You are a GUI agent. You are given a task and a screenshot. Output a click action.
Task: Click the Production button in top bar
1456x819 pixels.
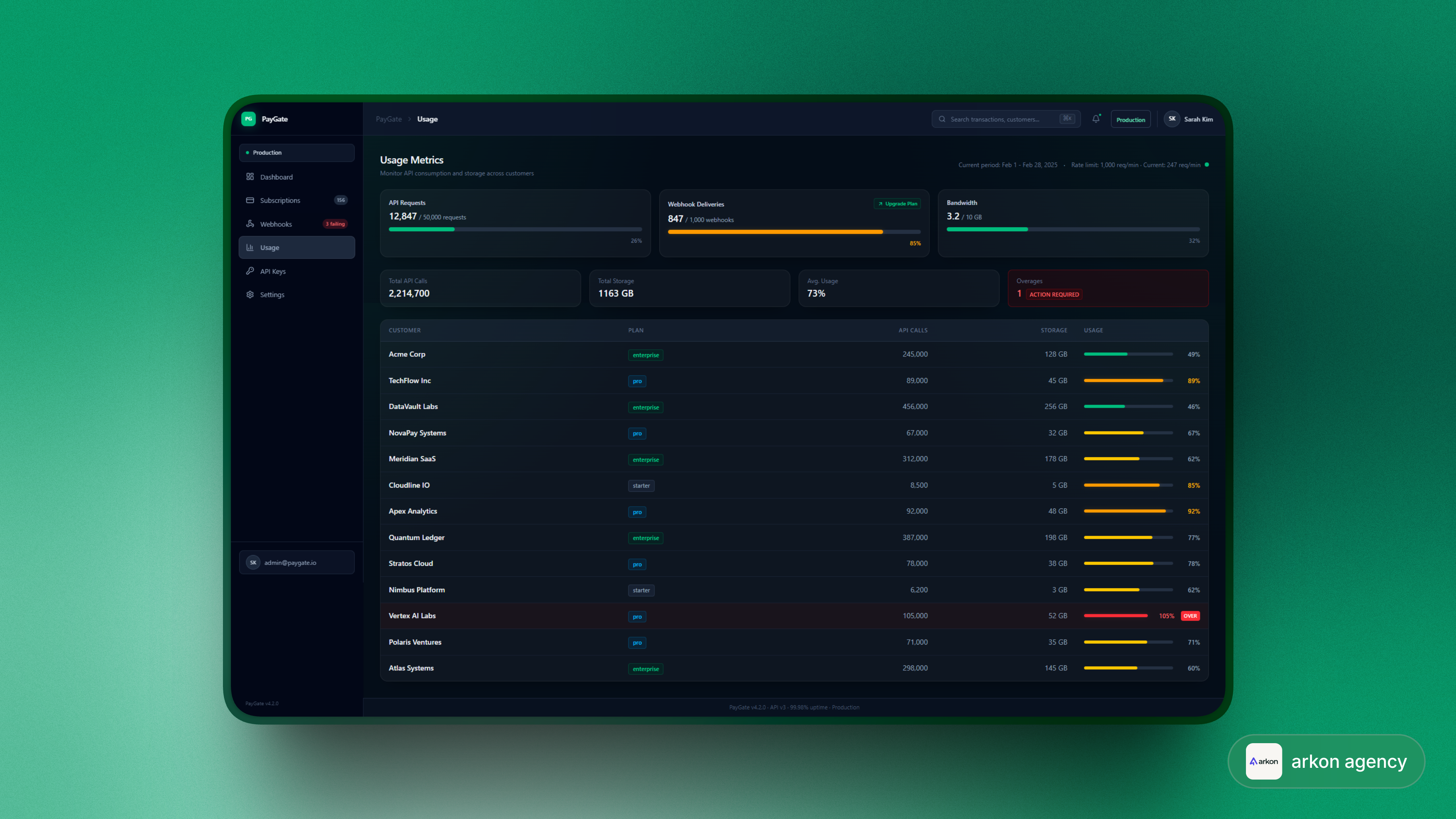(1130, 119)
